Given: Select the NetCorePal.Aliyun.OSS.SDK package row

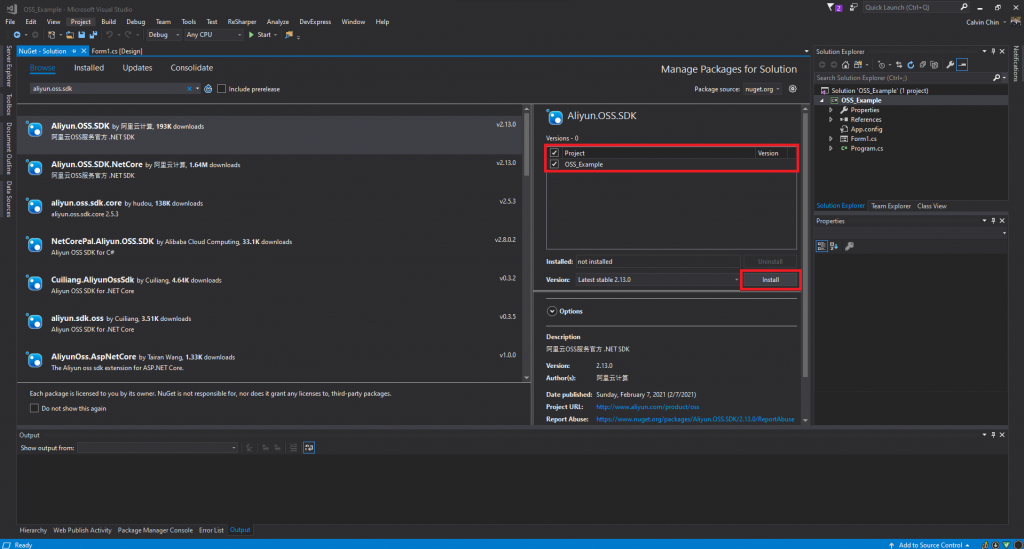Looking at the screenshot, I should [x=271, y=246].
